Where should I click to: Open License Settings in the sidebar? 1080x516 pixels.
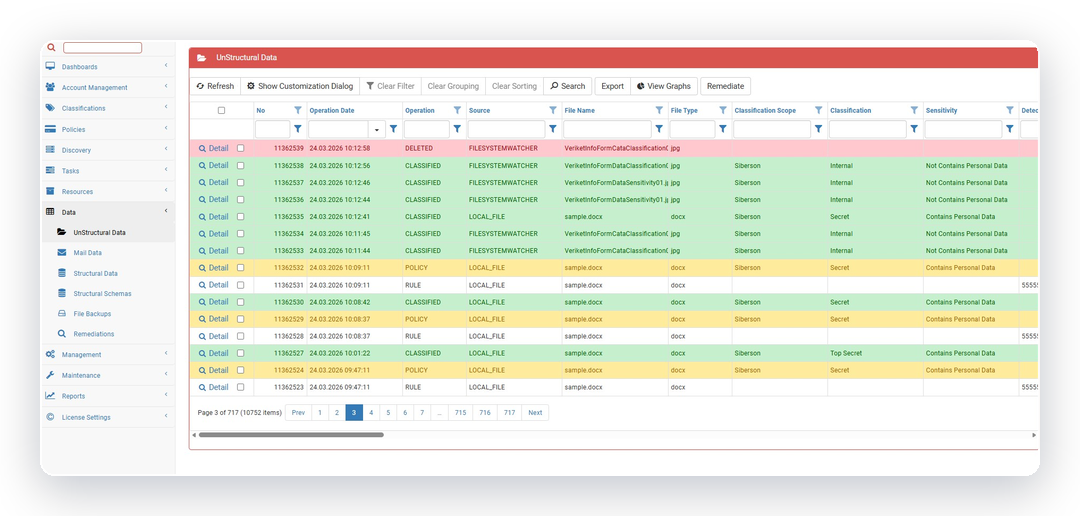coord(86,417)
